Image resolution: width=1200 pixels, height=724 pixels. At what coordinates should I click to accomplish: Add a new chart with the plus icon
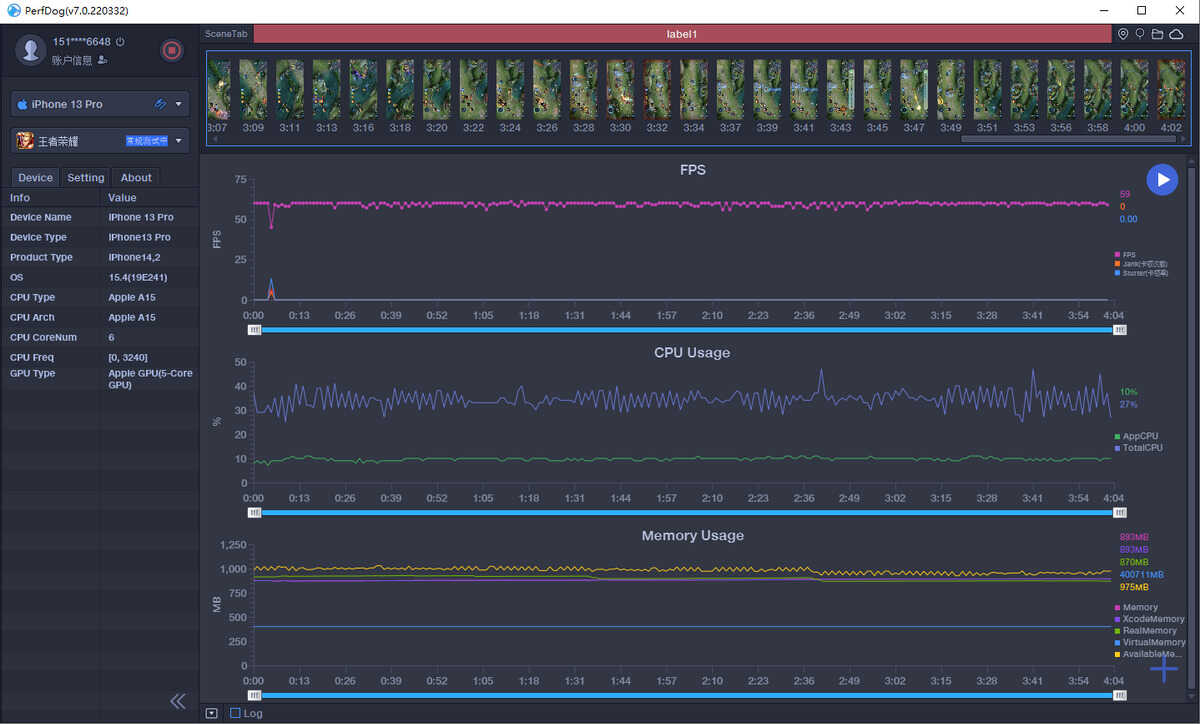click(1163, 669)
